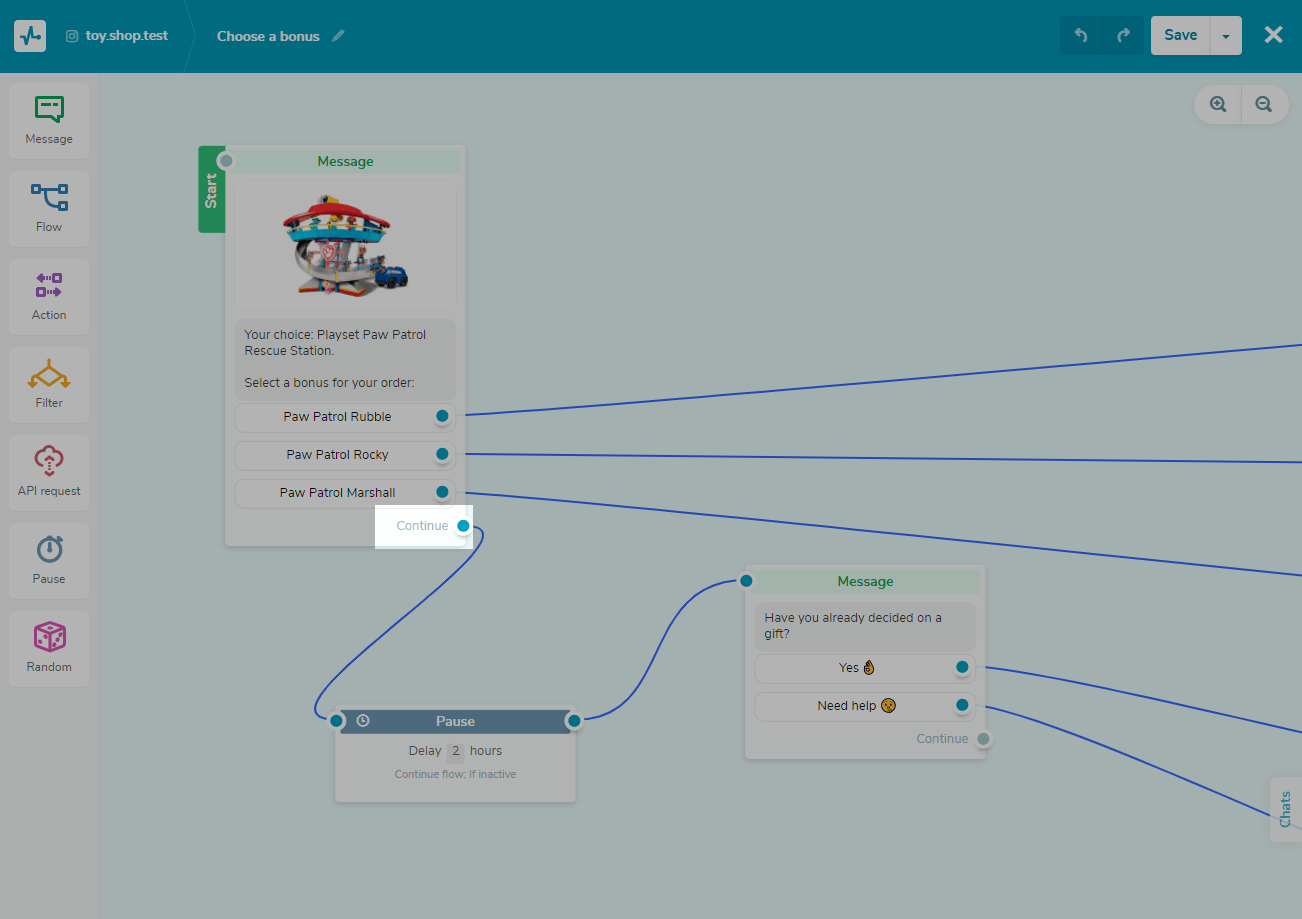Open toy.shop.test bot breadcrumb
Image resolution: width=1302 pixels, height=919 pixels.
(x=117, y=36)
